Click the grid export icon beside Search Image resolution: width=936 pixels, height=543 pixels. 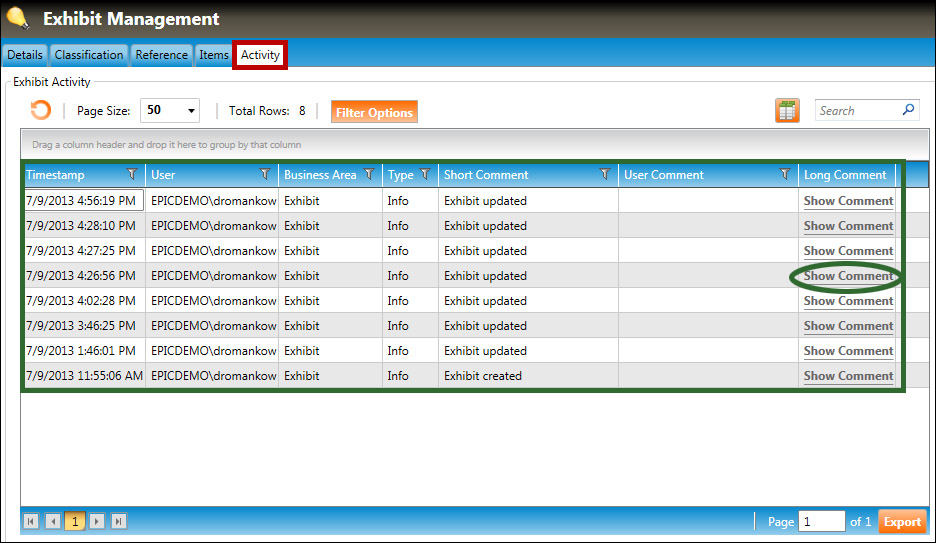(787, 111)
